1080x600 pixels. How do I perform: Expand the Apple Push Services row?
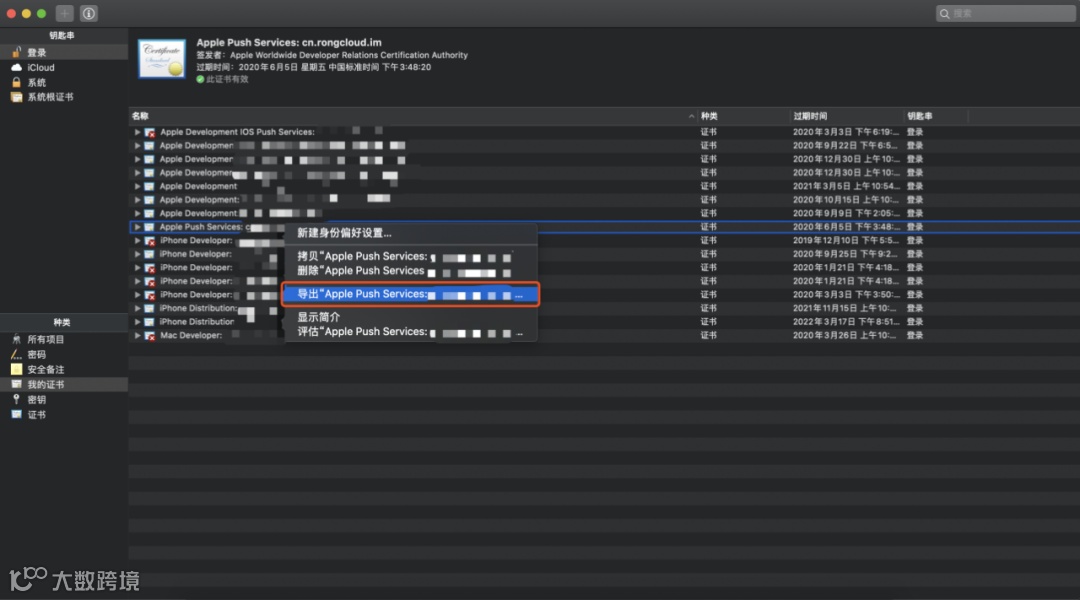point(137,227)
